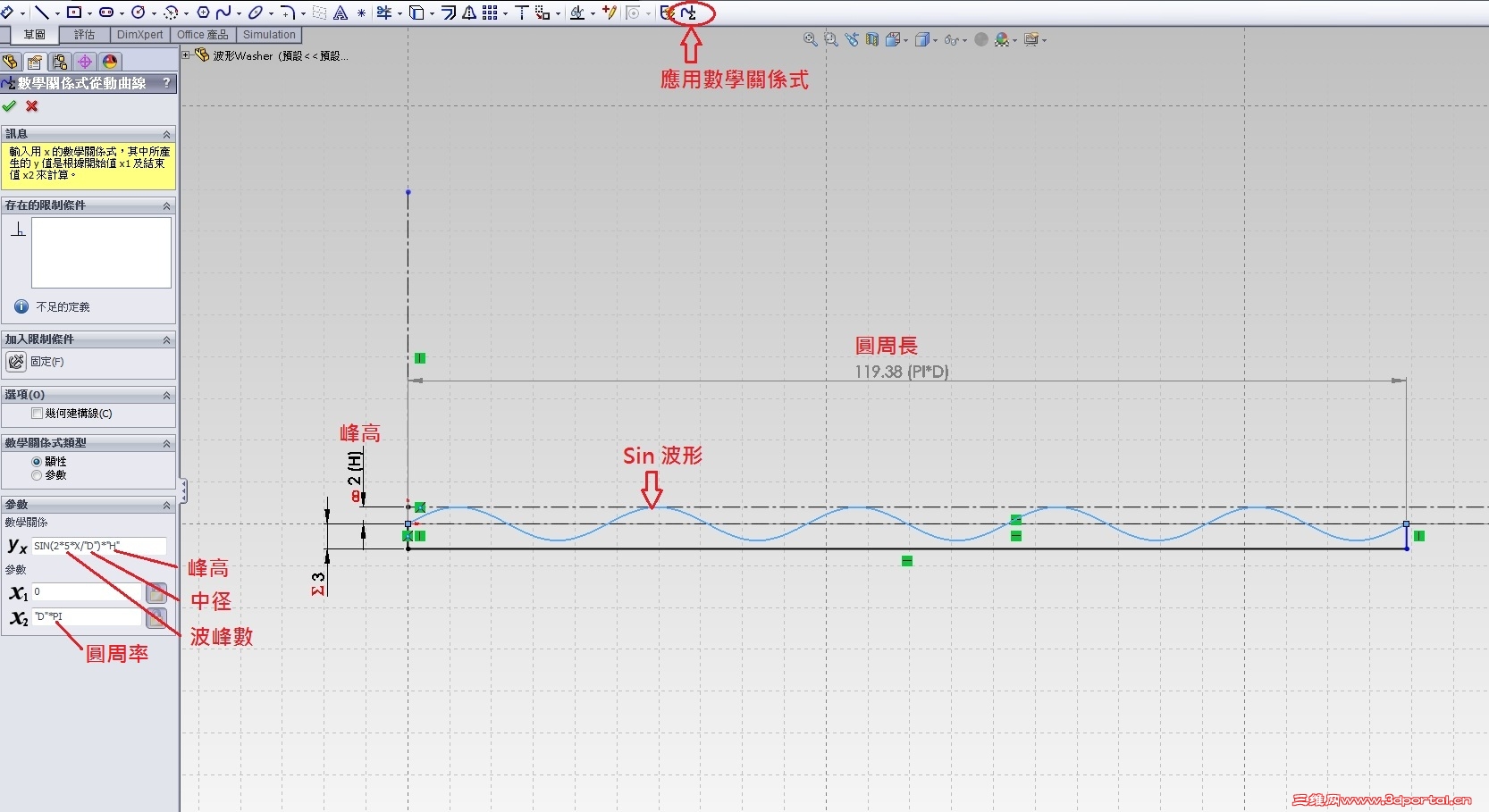Select the Offset Entities tool
Screen dimensions: 1489x812
(449, 13)
